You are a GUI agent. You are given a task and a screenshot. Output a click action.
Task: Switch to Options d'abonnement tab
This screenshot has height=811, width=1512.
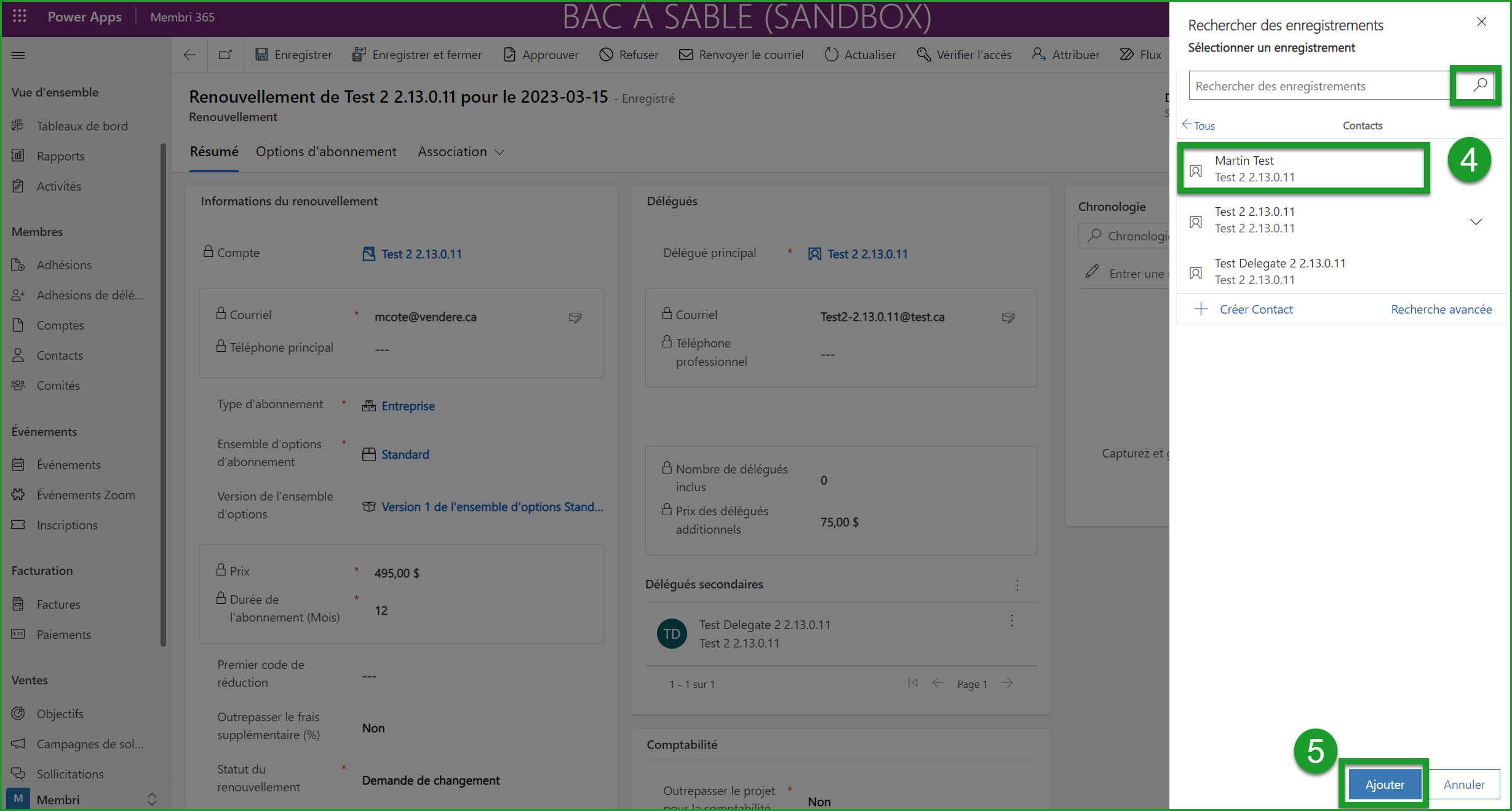pyautogui.click(x=326, y=152)
